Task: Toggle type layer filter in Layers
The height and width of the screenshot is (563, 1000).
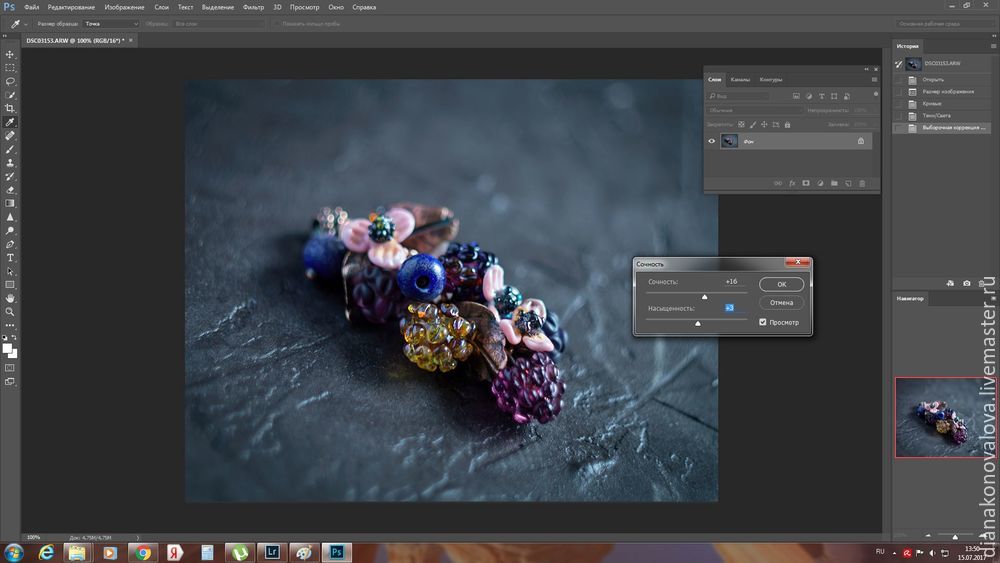Action: (x=821, y=96)
